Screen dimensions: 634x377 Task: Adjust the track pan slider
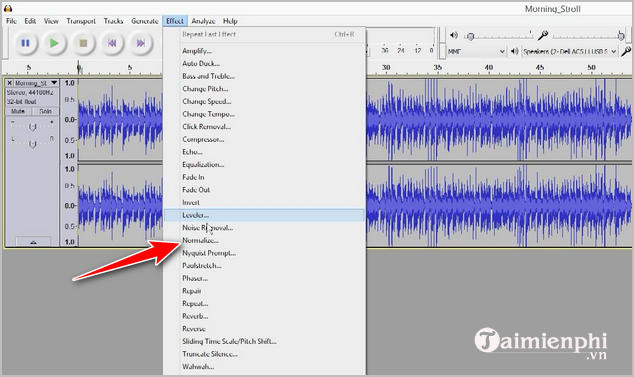click(32, 143)
